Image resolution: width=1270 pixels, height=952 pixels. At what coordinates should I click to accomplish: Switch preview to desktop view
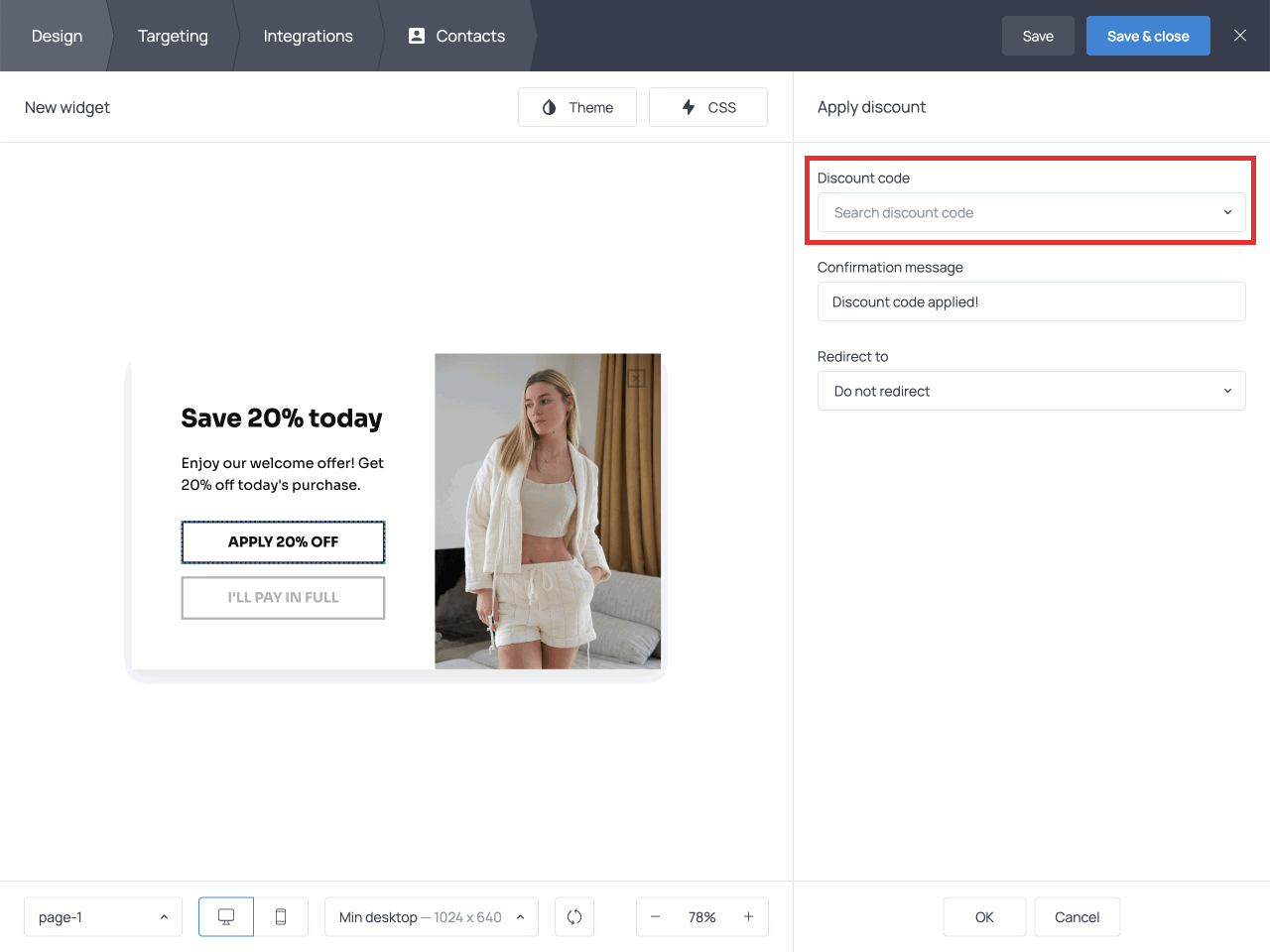[225, 916]
